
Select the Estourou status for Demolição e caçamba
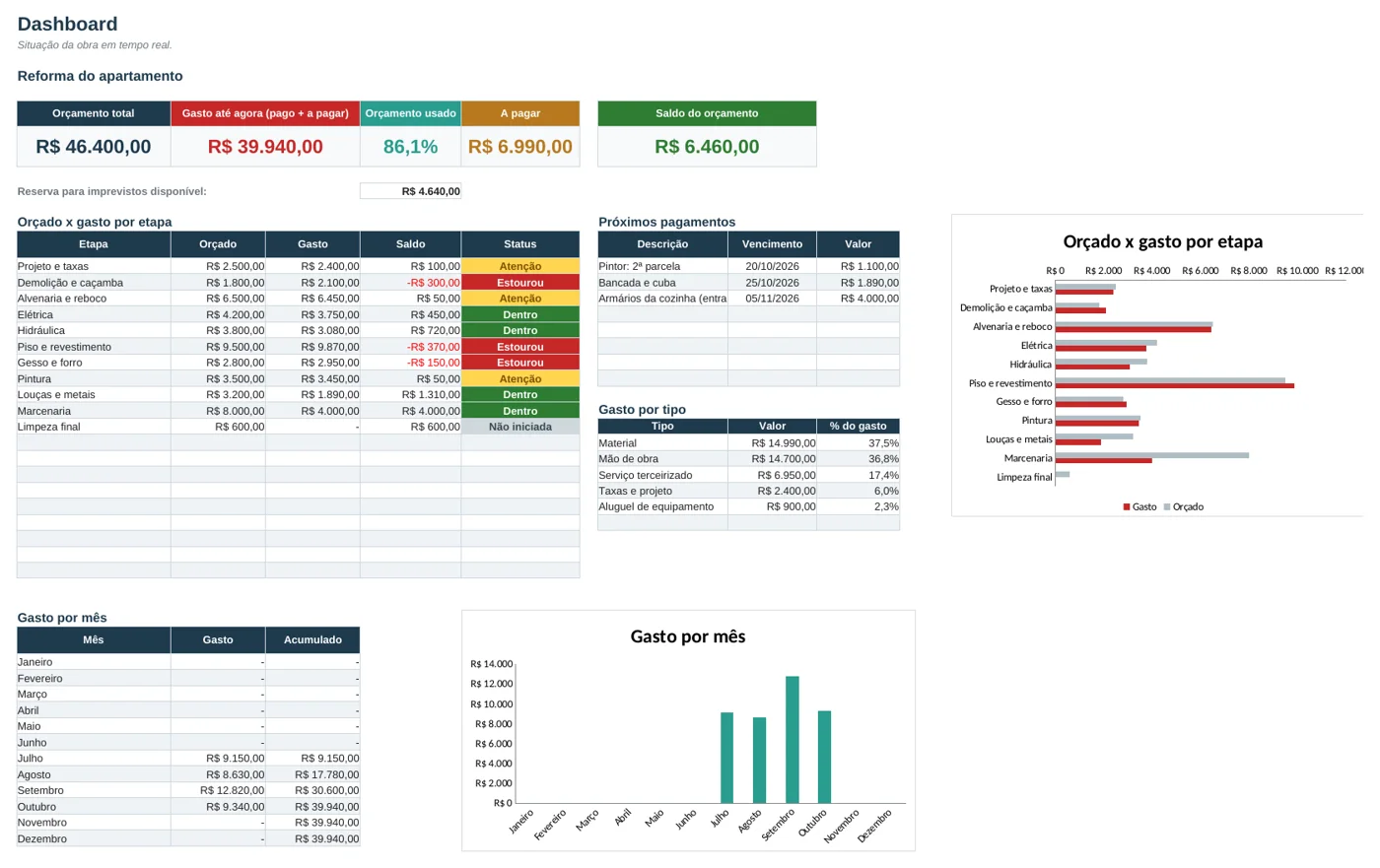pos(520,283)
